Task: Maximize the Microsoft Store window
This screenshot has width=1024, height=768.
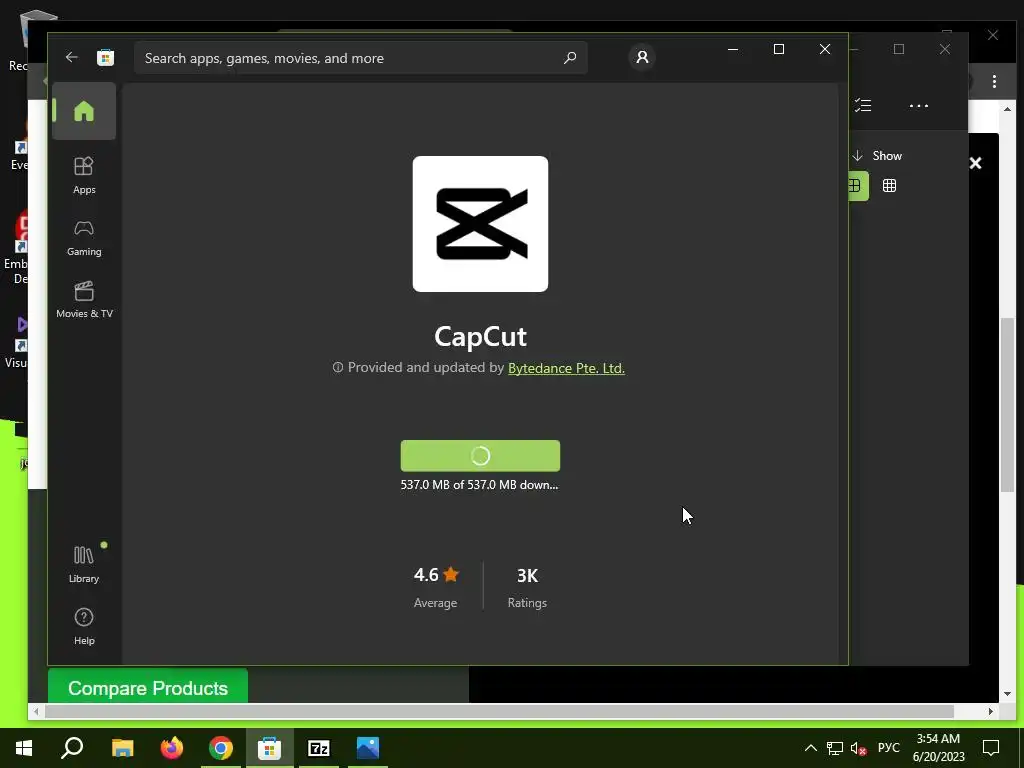Action: click(778, 49)
